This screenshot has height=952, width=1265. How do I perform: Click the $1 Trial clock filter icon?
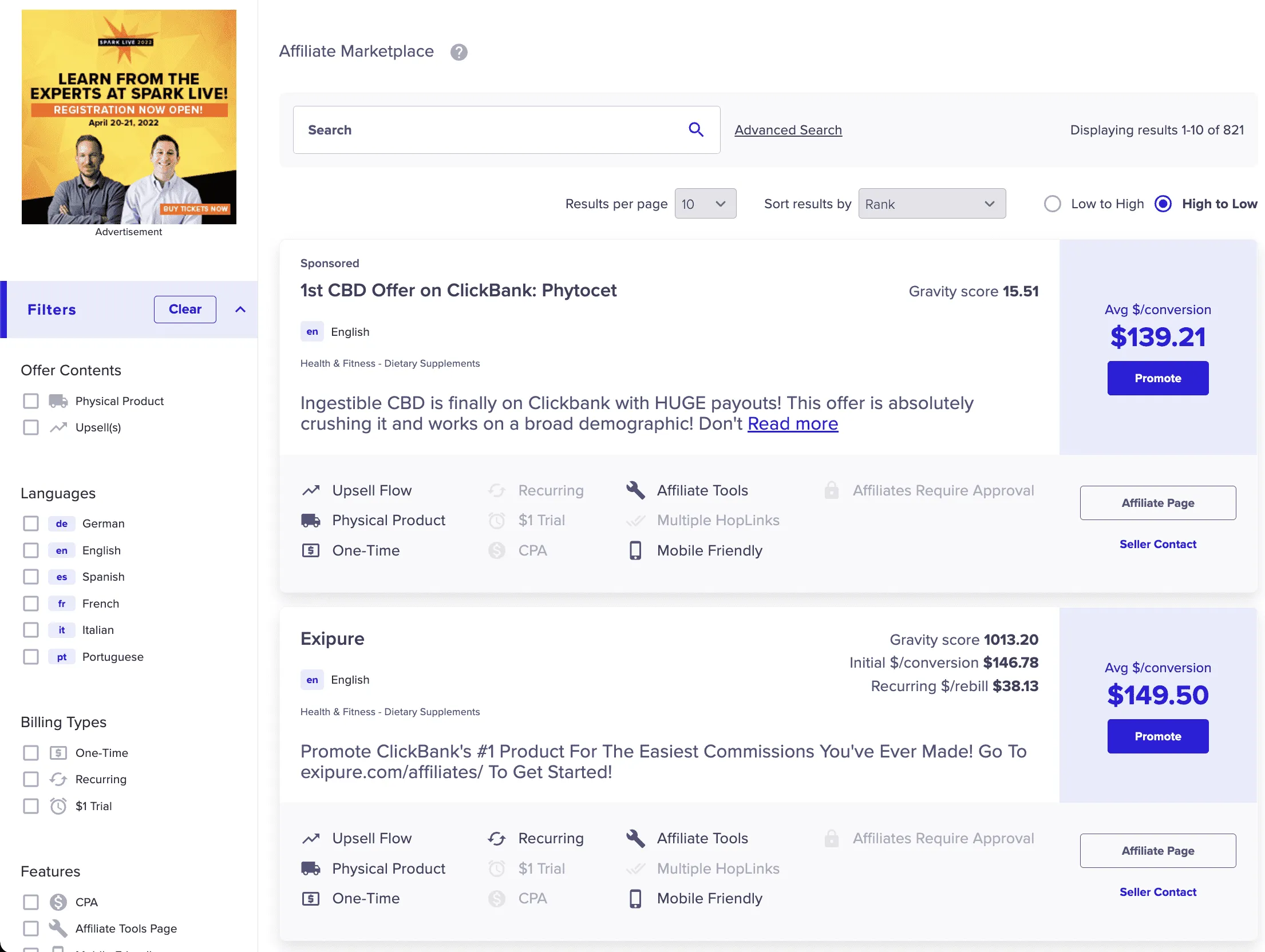tap(58, 806)
